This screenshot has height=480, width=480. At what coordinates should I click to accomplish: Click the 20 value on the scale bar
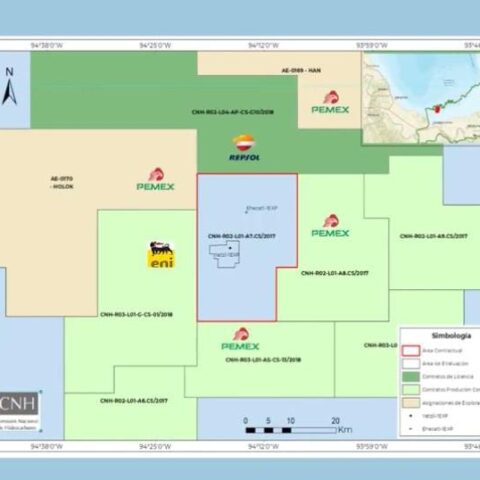click(335, 421)
